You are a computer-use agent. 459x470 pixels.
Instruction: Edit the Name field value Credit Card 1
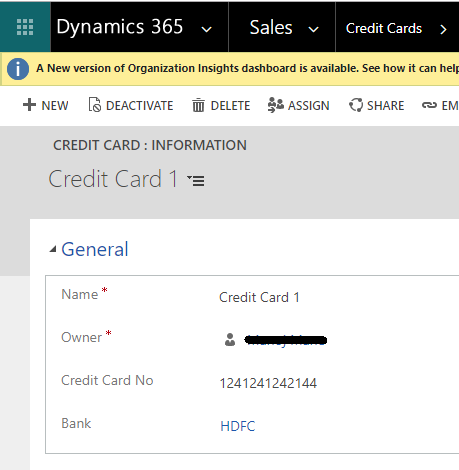(259, 297)
